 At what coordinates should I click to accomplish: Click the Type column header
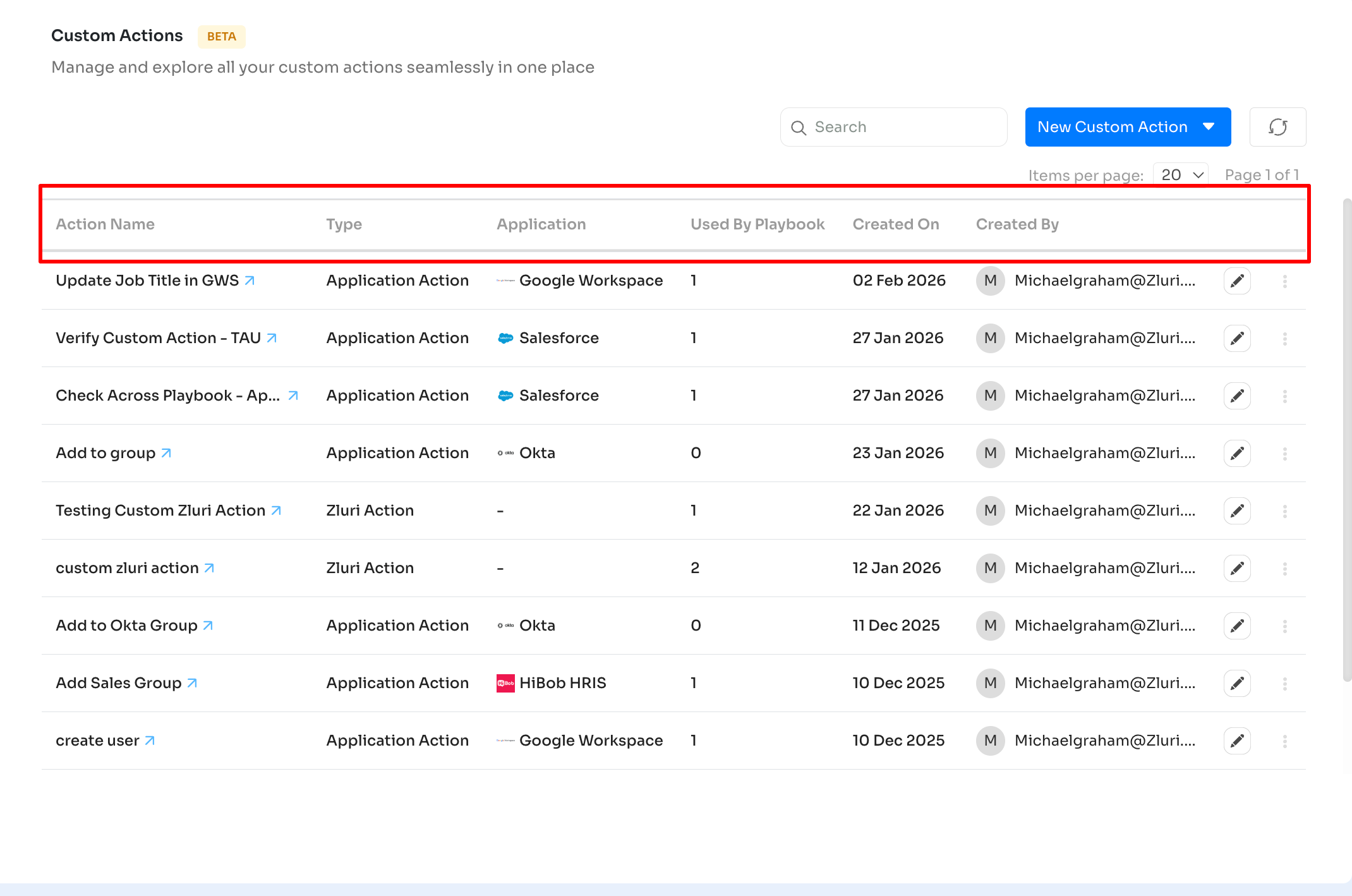(x=344, y=224)
